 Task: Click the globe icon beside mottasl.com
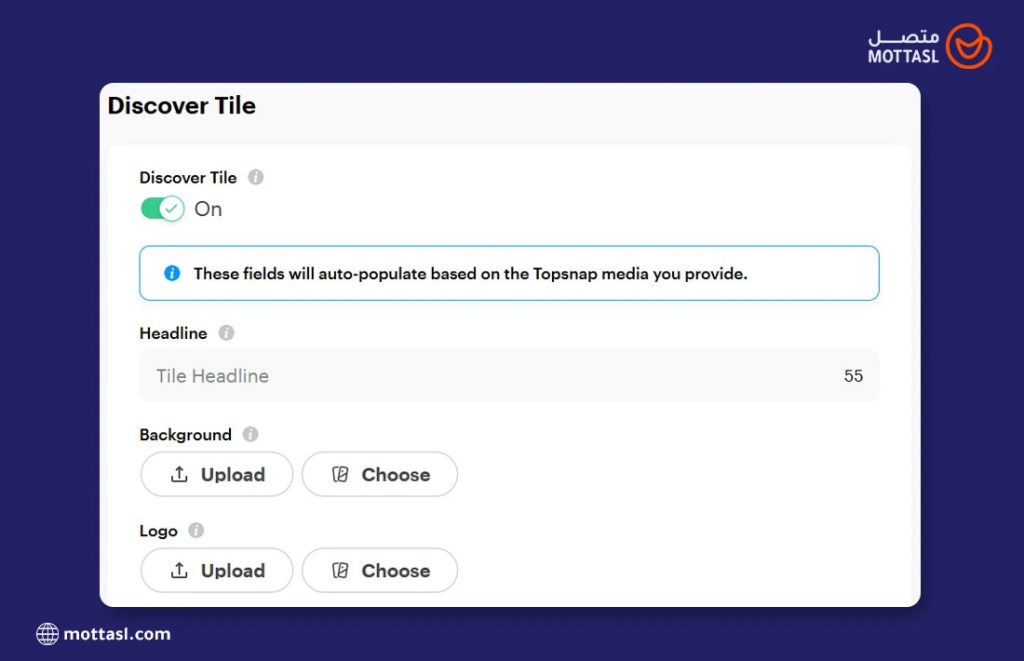[47, 633]
